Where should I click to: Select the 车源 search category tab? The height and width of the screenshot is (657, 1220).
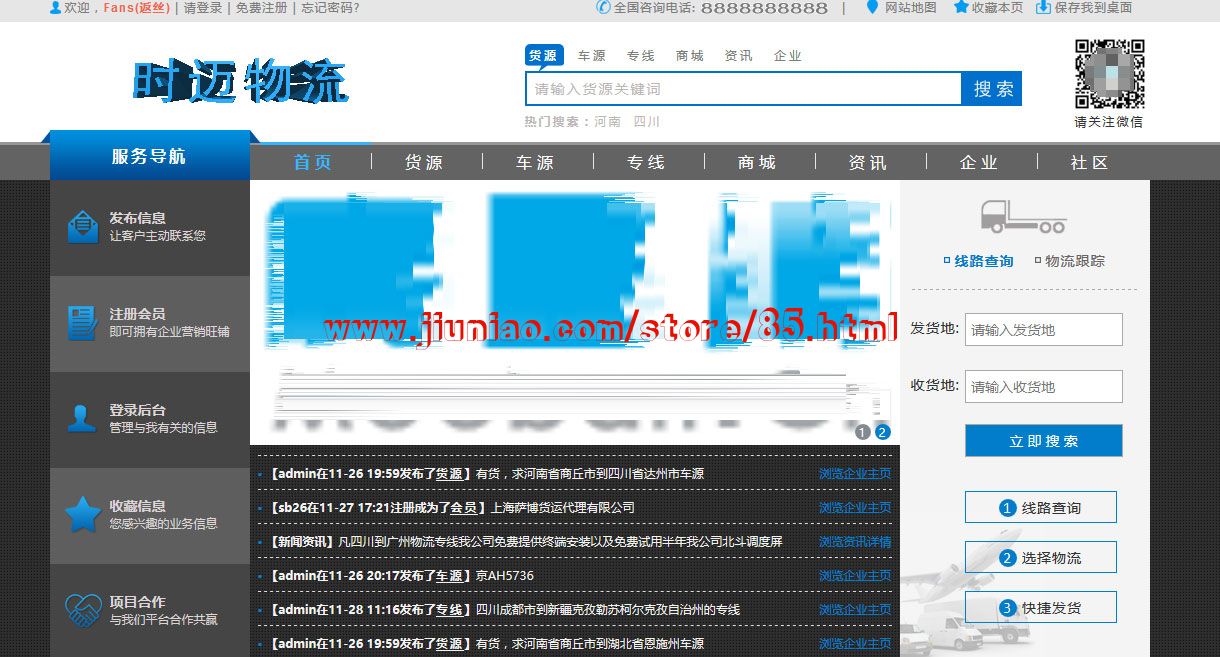click(x=591, y=56)
